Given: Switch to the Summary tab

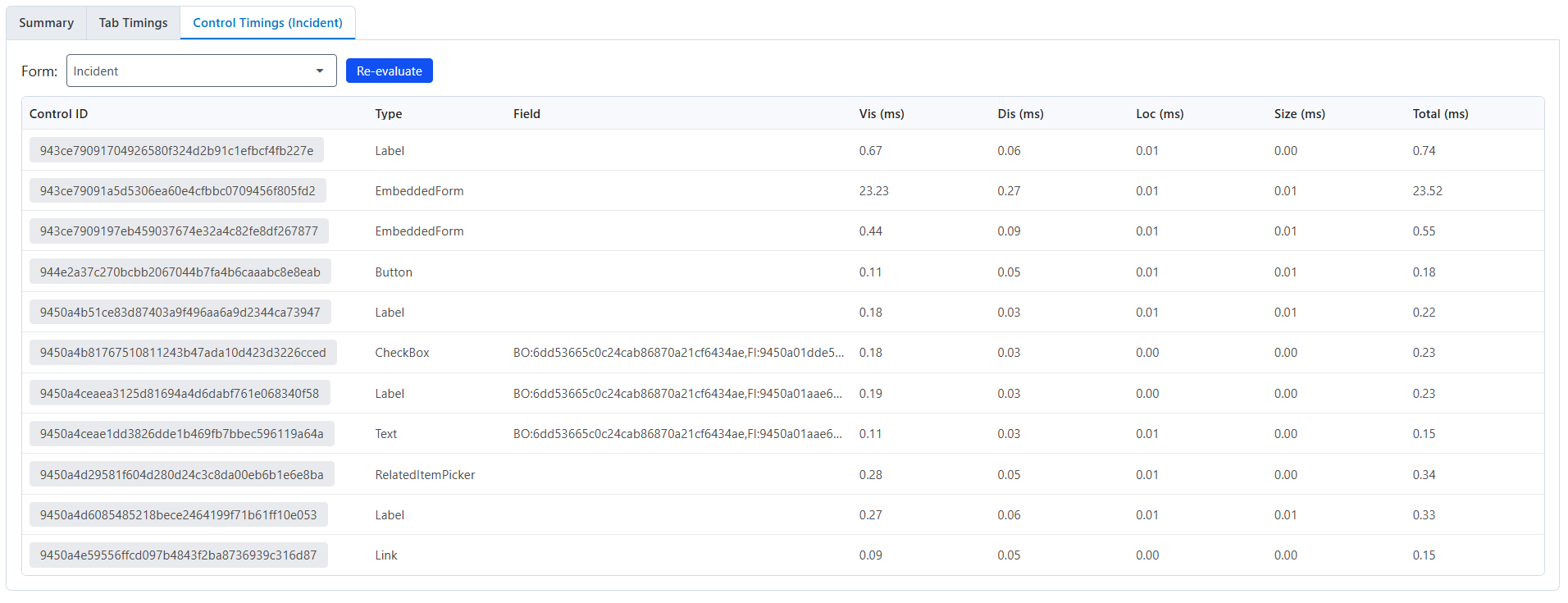Looking at the screenshot, I should (46, 23).
